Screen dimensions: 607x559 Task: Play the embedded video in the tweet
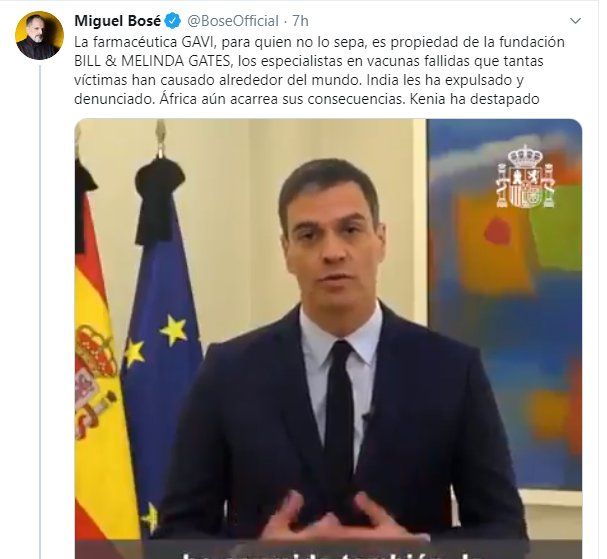328,339
